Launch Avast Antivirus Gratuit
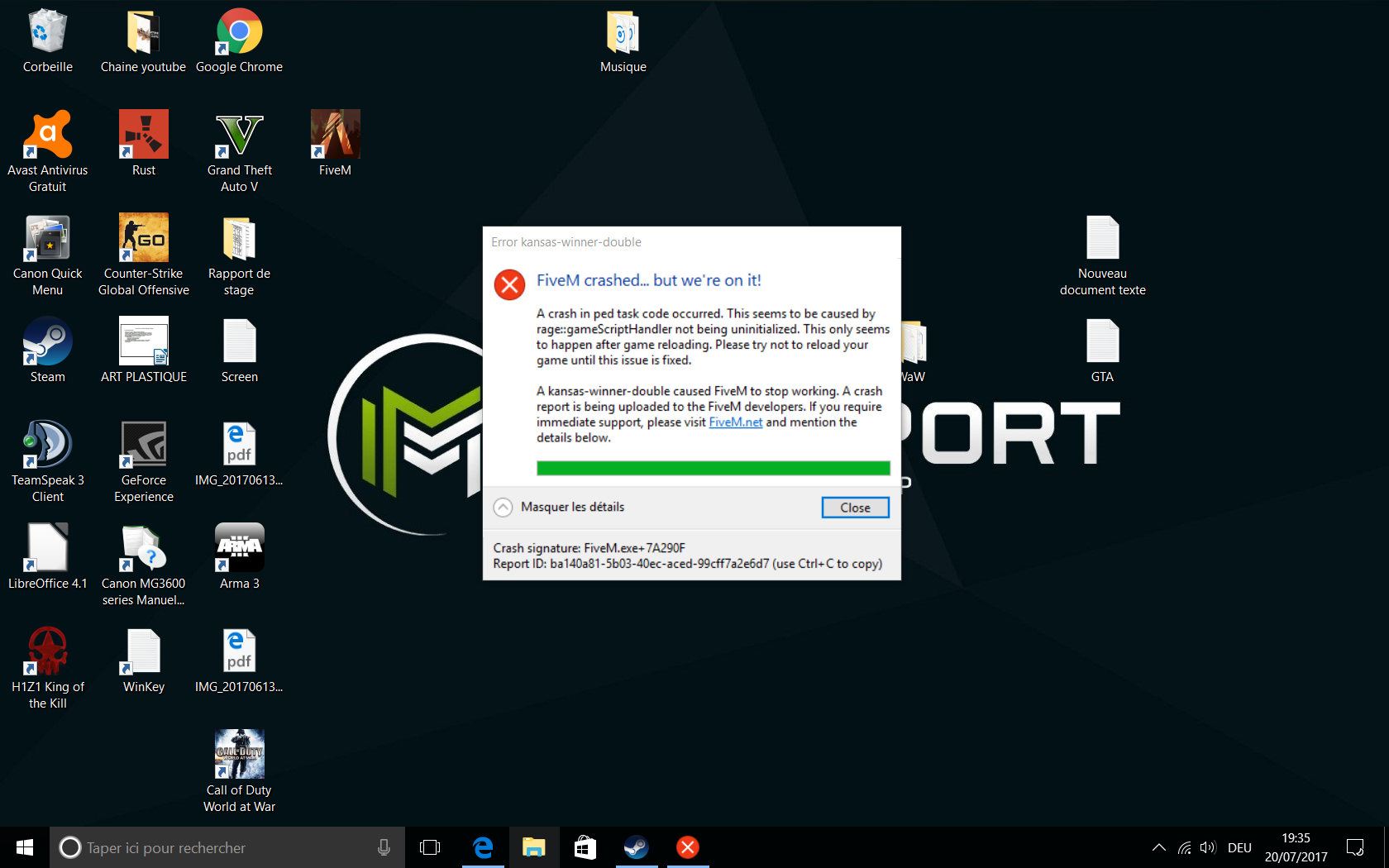 (x=47, y=152)
